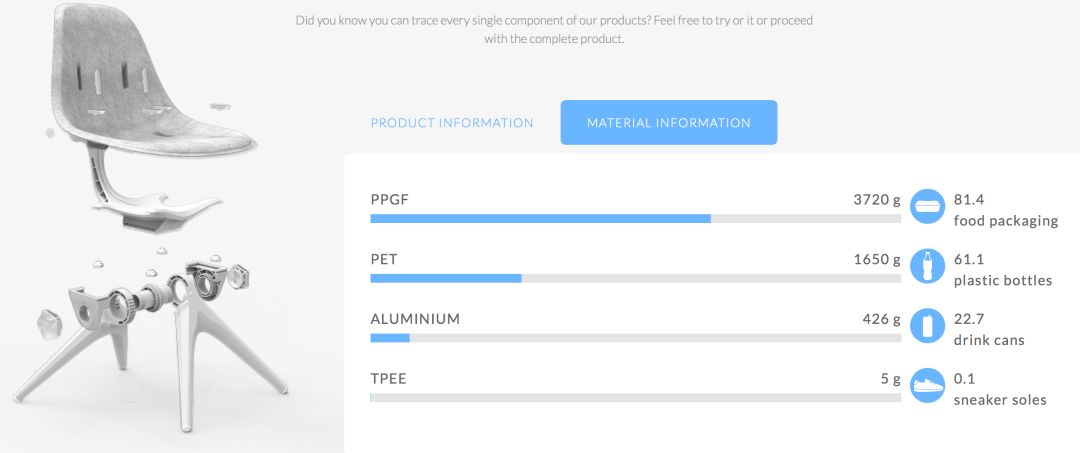
Task: Click the PPGF material label
Action: (x=389, y=200)
